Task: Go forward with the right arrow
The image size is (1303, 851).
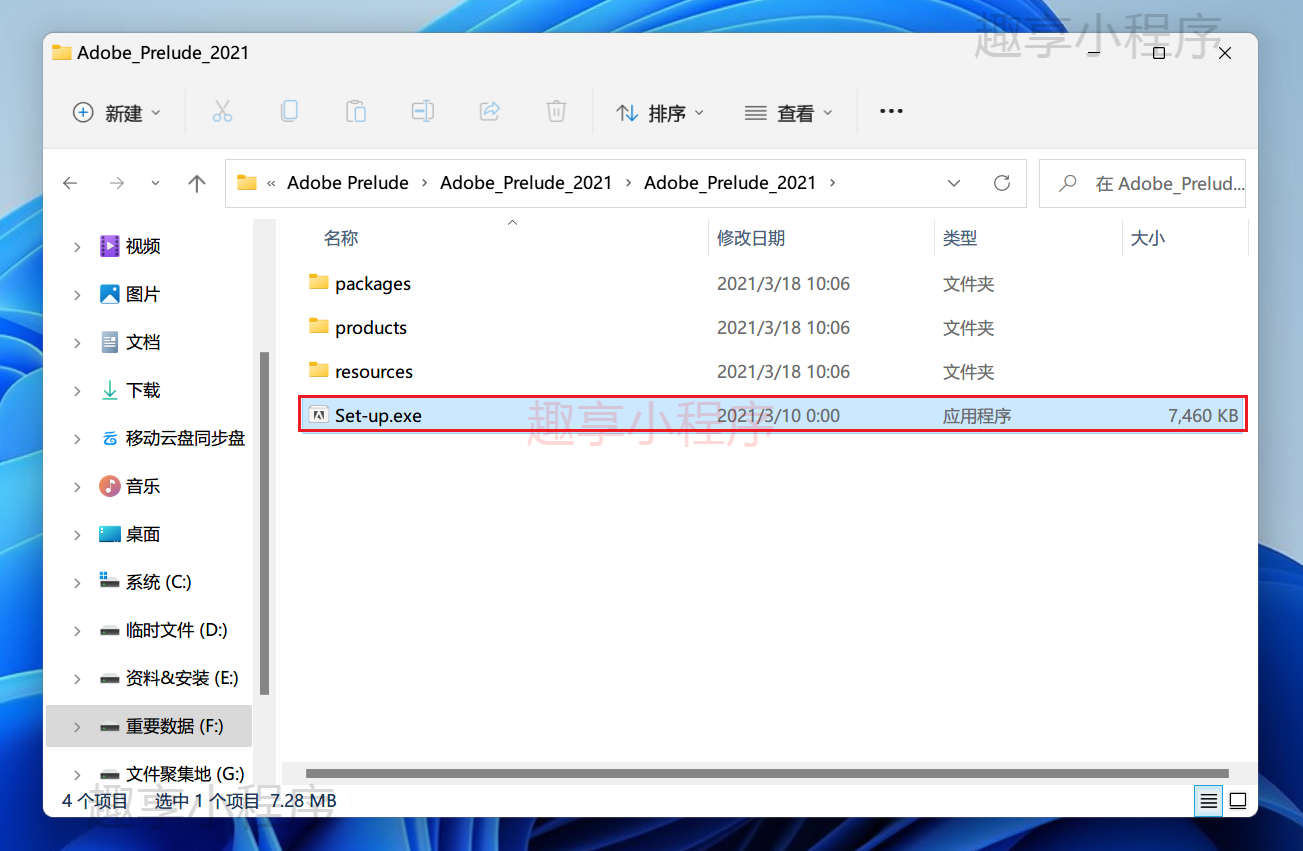Action: pos(117,183)
